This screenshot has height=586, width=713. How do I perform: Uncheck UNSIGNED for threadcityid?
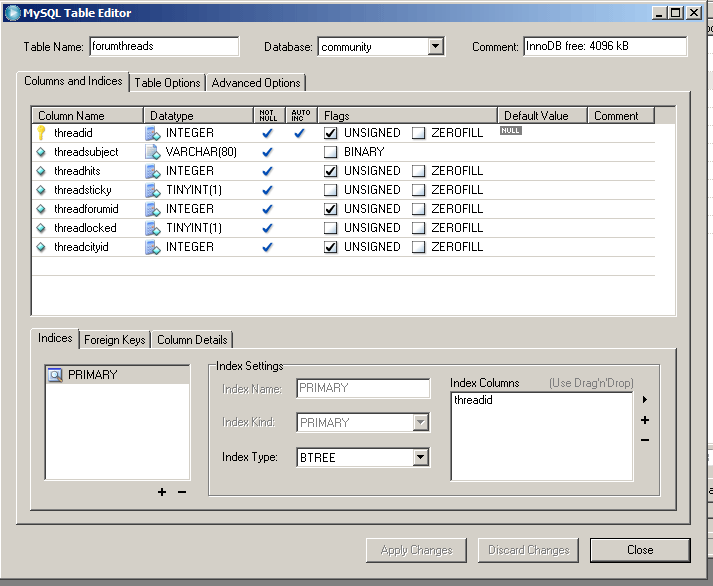point(331,247)
